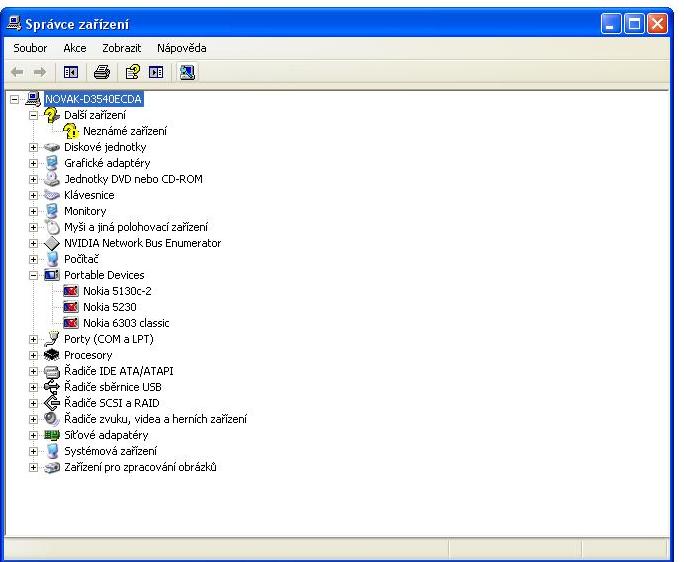This screenshot has height=562, width=684.
Task: Collapse the Portable Devices branch
Action: [33, 275]
